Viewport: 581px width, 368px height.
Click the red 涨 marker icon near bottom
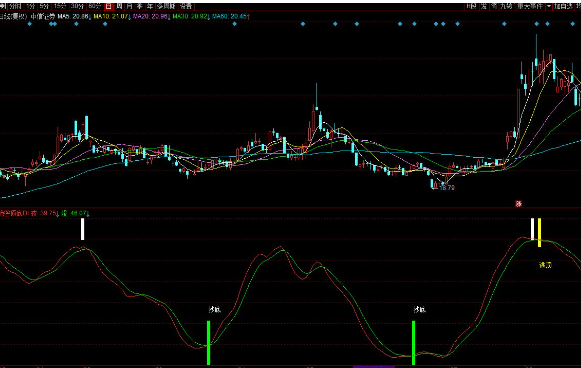(x=518, y=203)
